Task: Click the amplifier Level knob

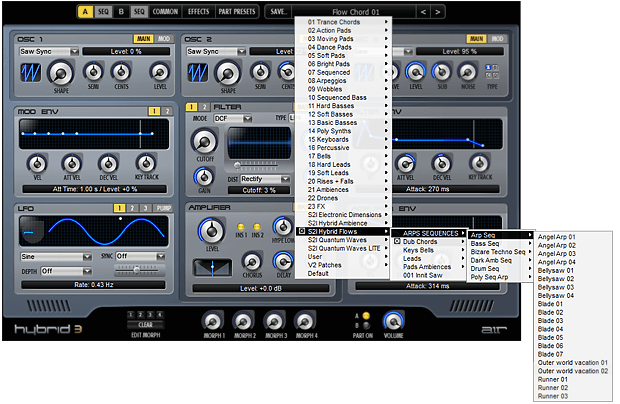Action: pos(212,231)
